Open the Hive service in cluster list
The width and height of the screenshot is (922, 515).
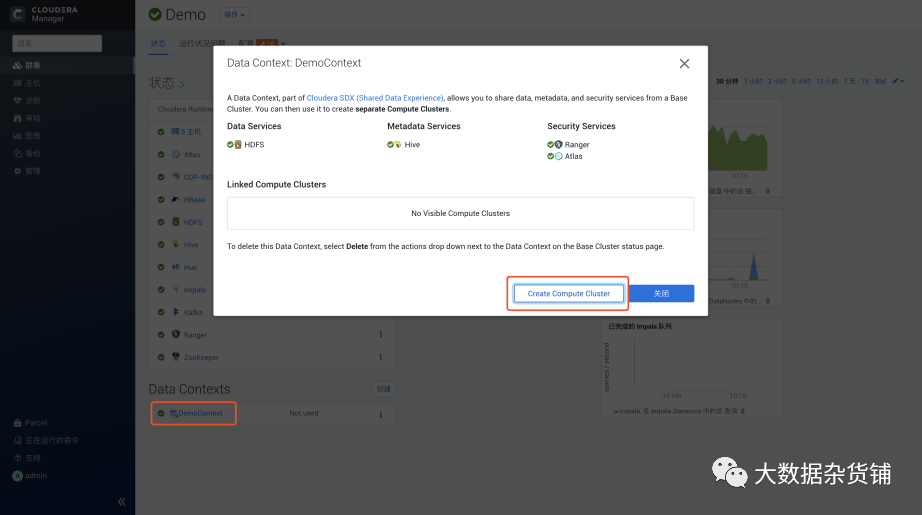coord(191,245)
